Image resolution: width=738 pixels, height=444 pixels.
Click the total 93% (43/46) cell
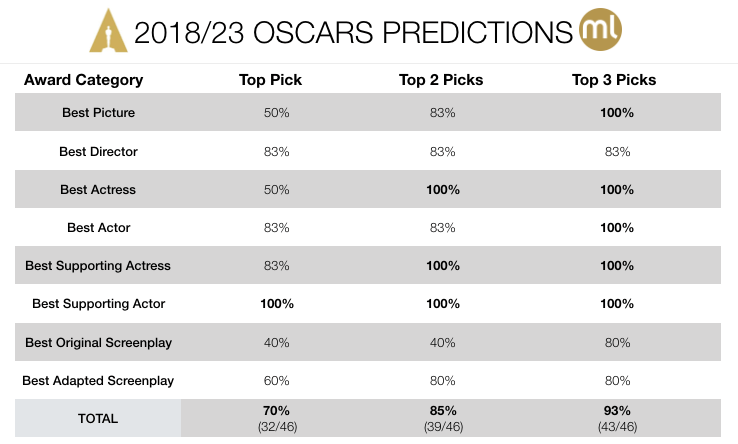tap(617, 418)
